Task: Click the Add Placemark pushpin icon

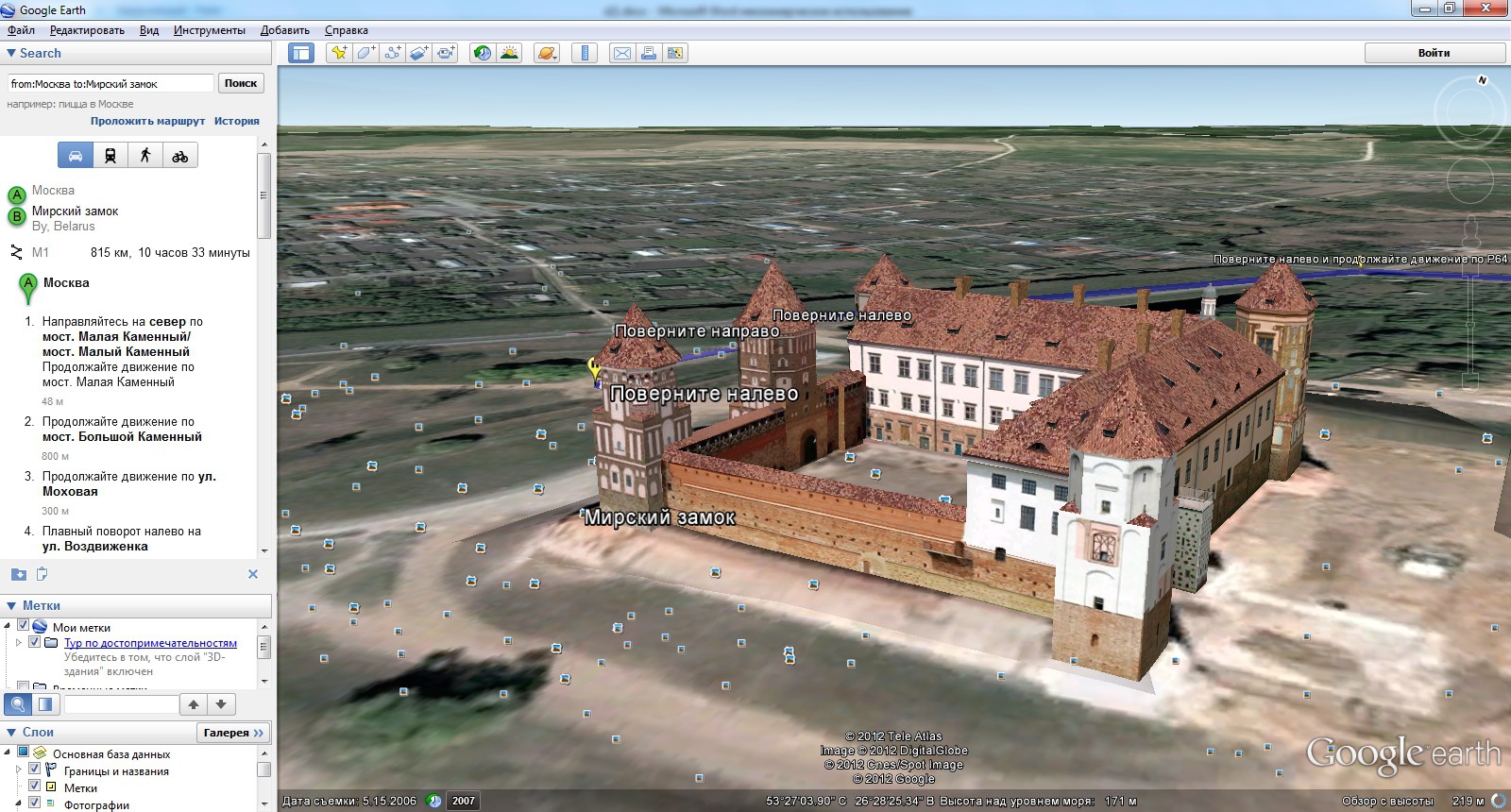Action: [338, 53]
